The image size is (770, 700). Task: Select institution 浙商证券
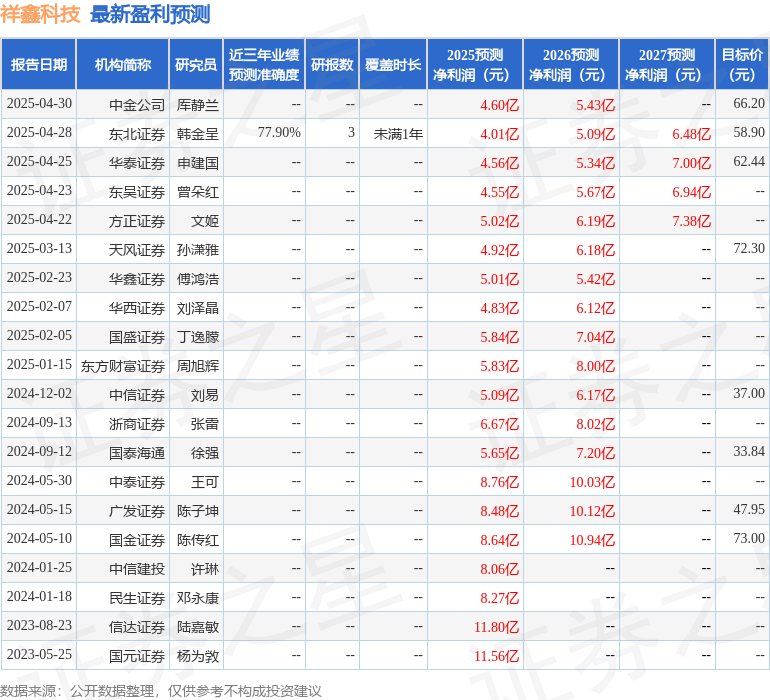coord(137,423)
